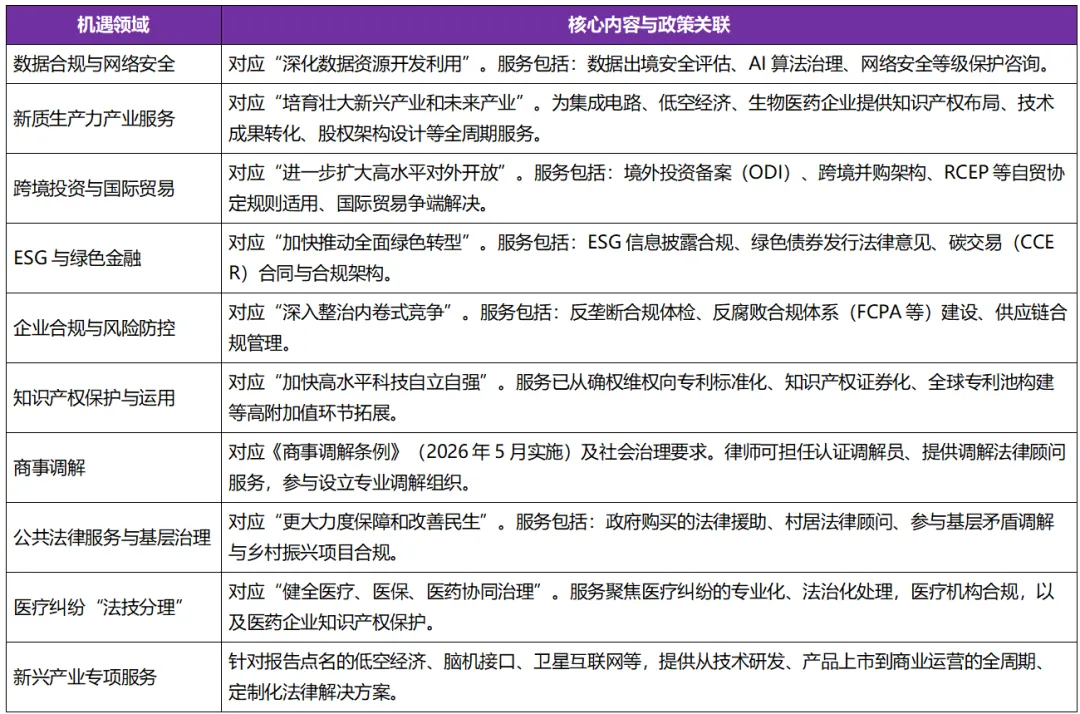Click the text 股权架构设计等全周期服务
Screen dimensions: 1080x714
(426, 134)
